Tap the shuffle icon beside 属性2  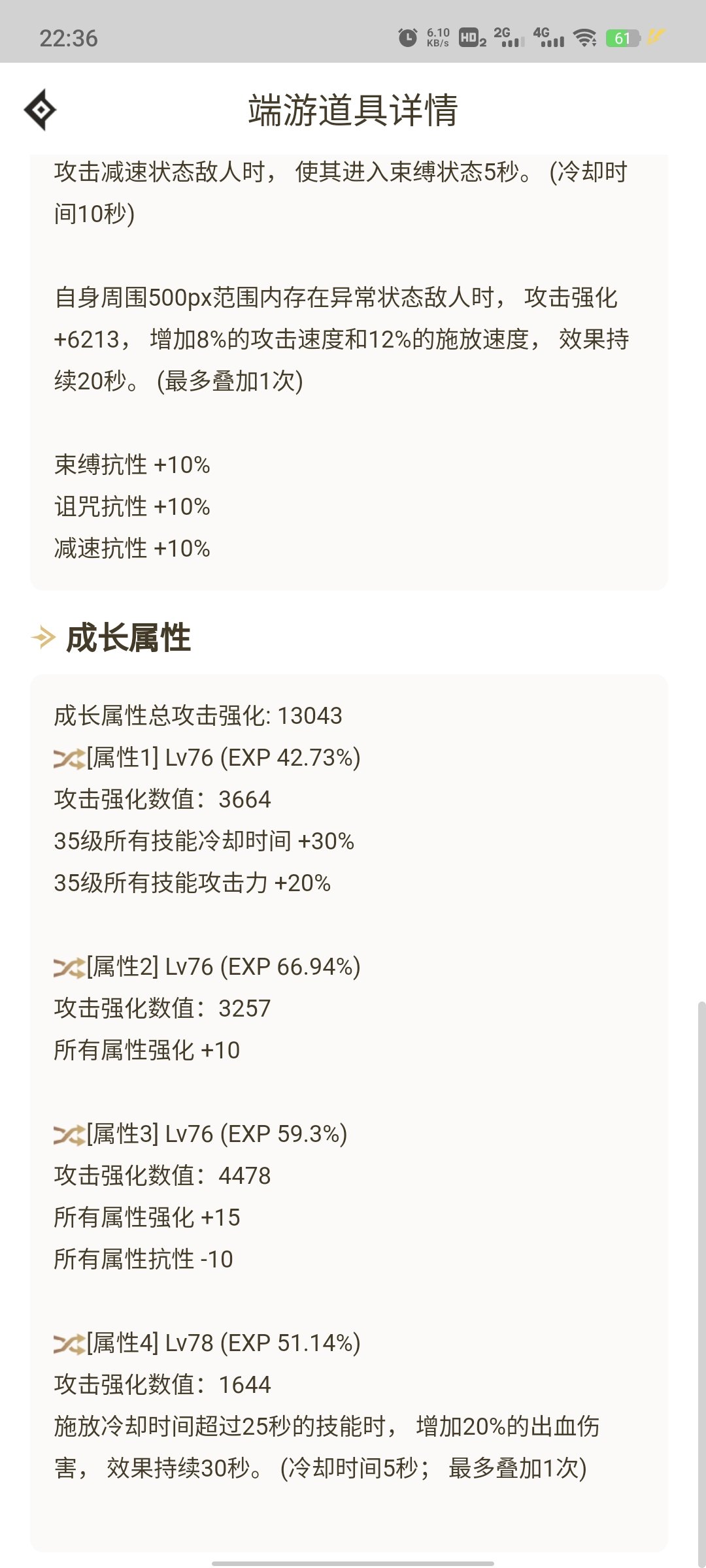[x=69, y=968]
